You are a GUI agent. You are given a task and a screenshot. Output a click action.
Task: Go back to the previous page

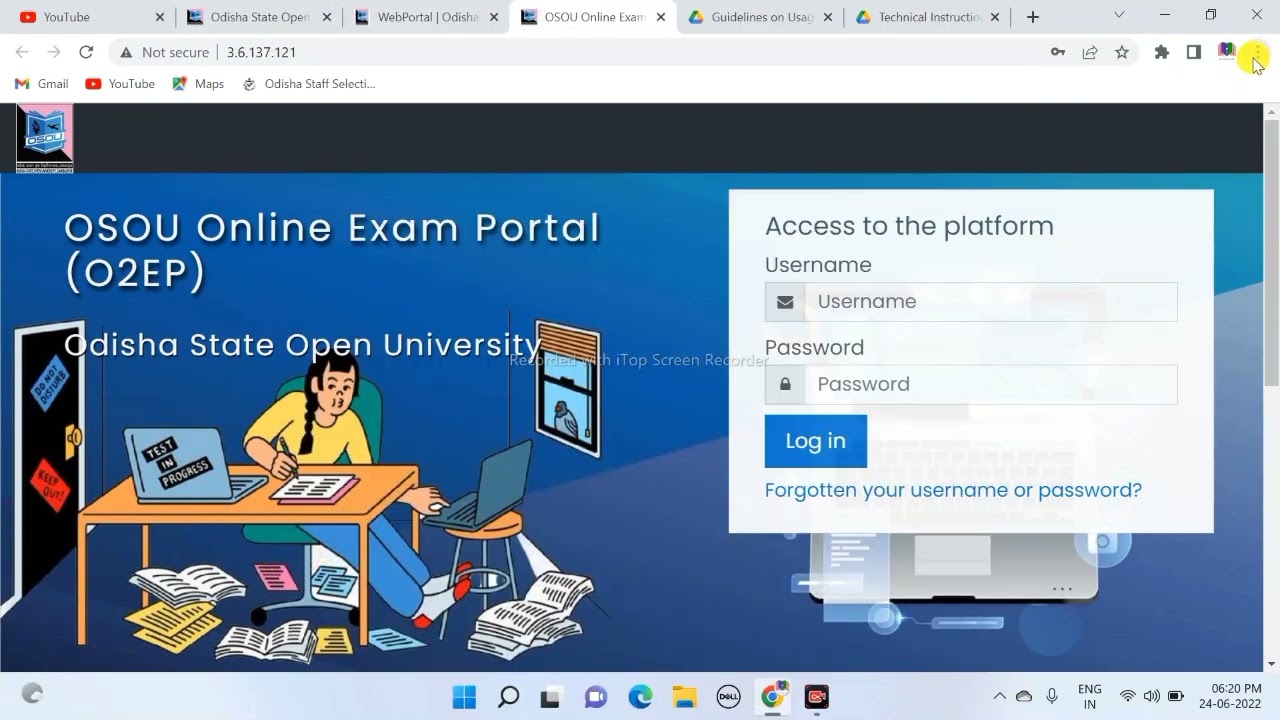[22, 52]
